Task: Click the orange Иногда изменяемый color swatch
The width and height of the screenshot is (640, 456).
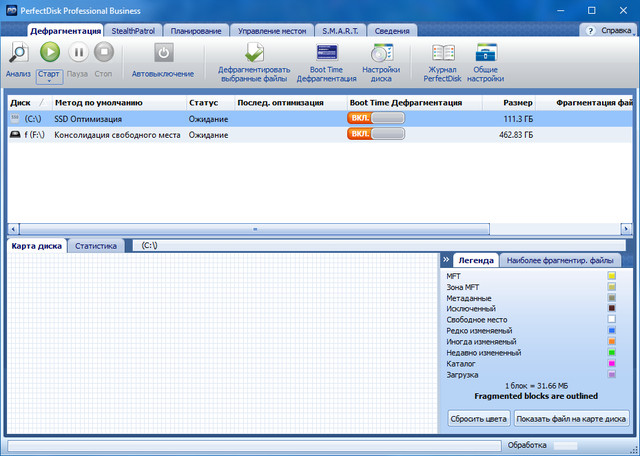Action: (612, 341)
